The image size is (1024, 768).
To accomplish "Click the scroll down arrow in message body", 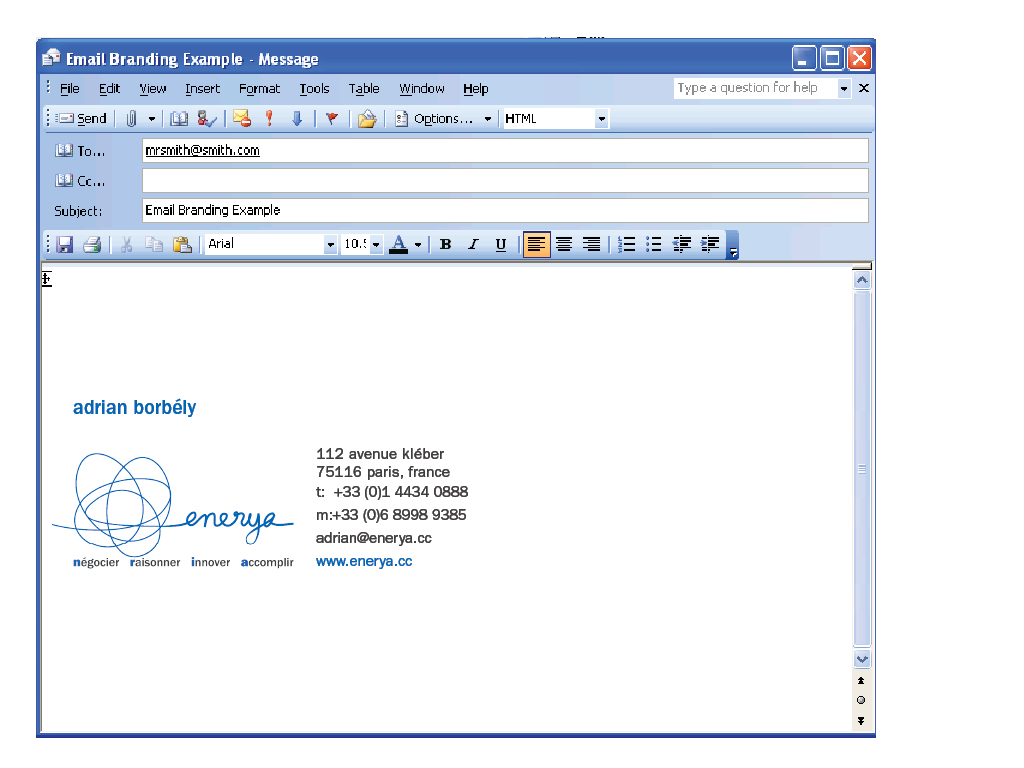I will (862, 659).
